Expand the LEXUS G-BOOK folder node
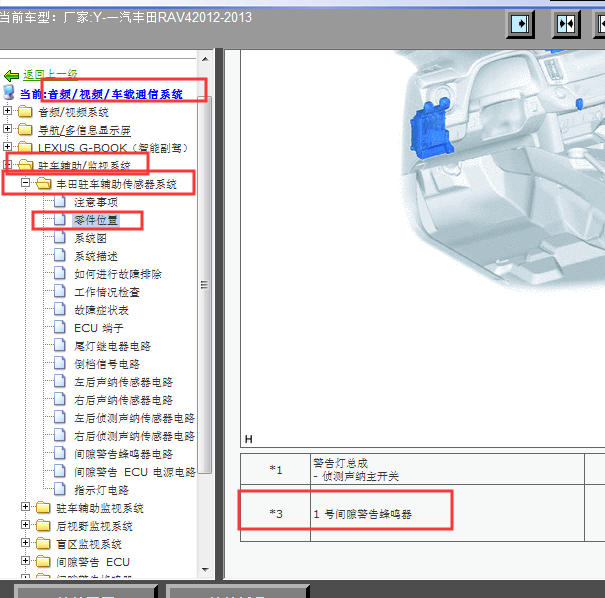This screenshot has width=605, height=598. (x=7, y=147)
